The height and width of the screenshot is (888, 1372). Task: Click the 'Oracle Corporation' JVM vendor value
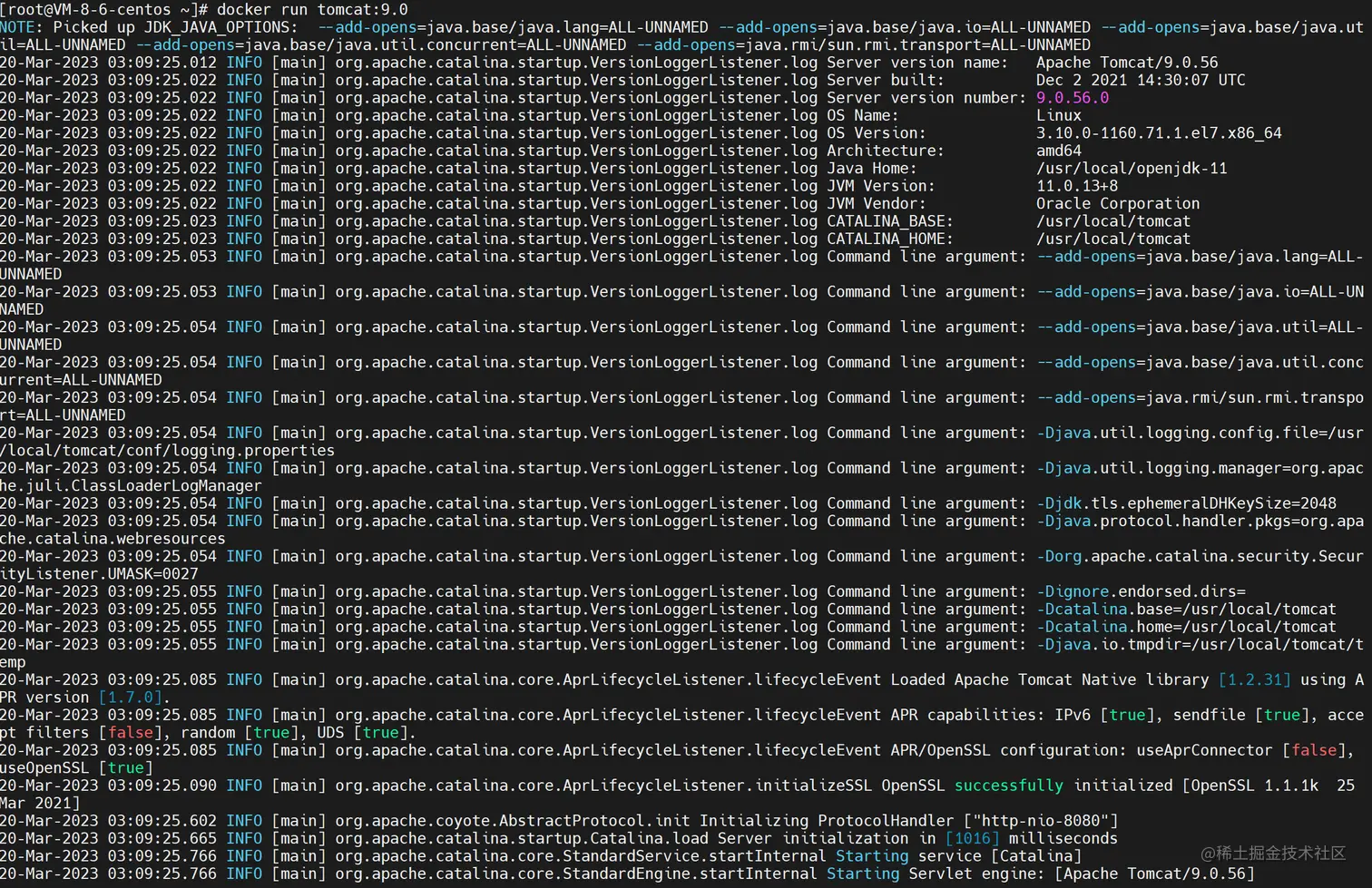1118,204
